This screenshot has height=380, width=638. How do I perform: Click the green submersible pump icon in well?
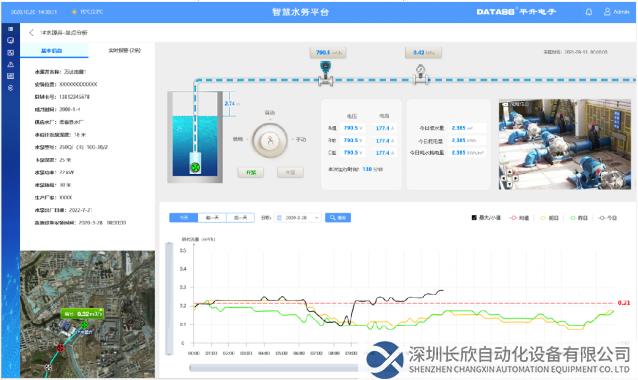(195, 167)
